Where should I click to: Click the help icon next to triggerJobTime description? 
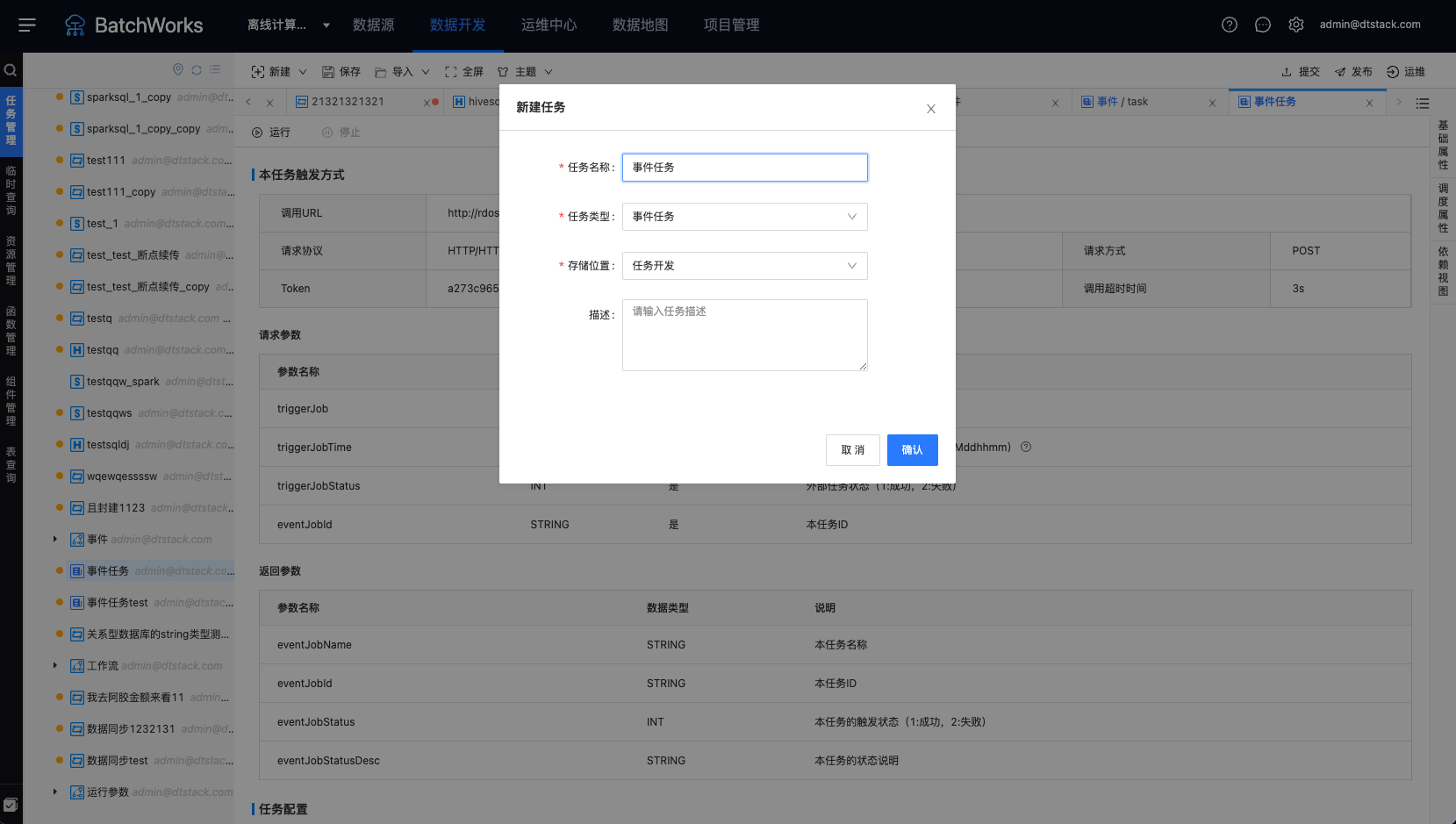click(x=1026, y=447)
